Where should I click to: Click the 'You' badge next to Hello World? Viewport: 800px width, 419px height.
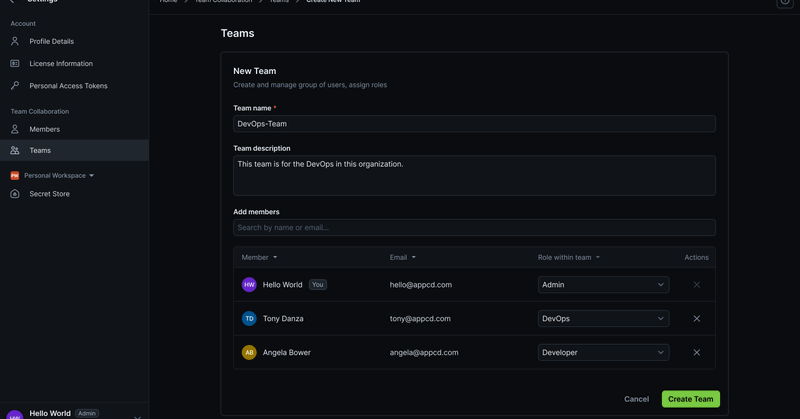pyautogui.click(x=317, y=285)
